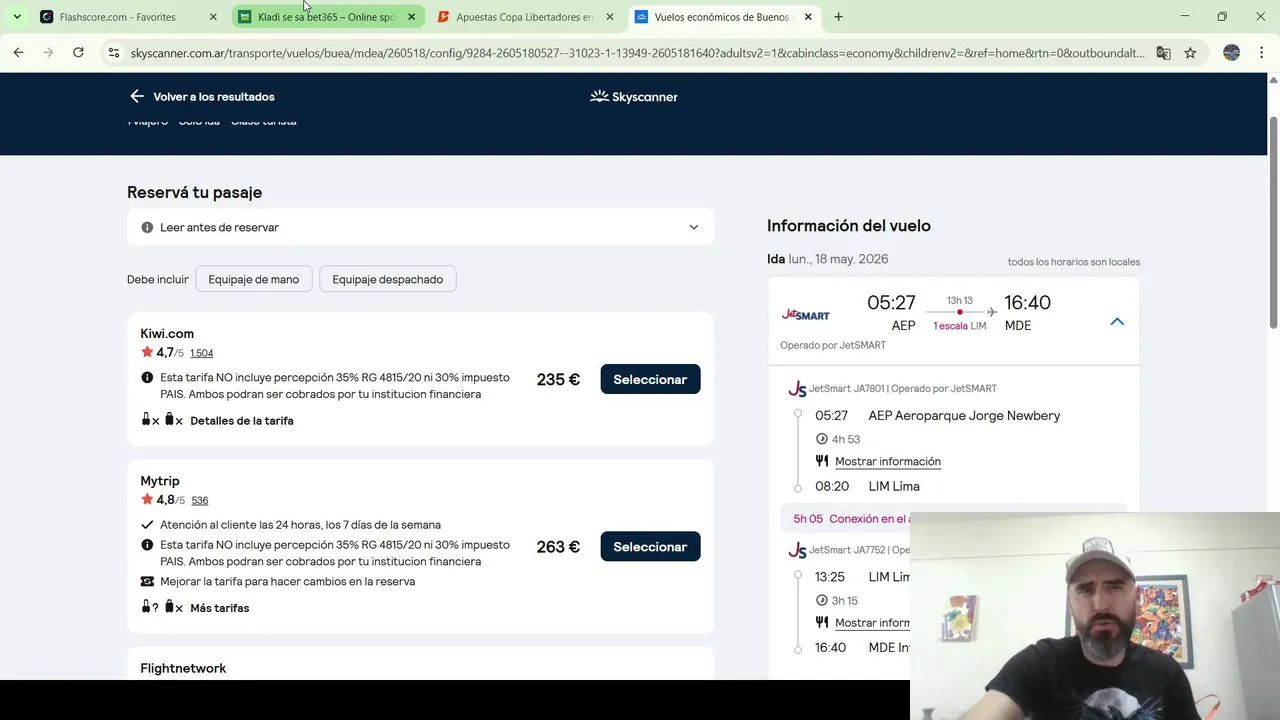Click Operado por JetSMART text
1280x720 pixels.
tap(833, 345)
